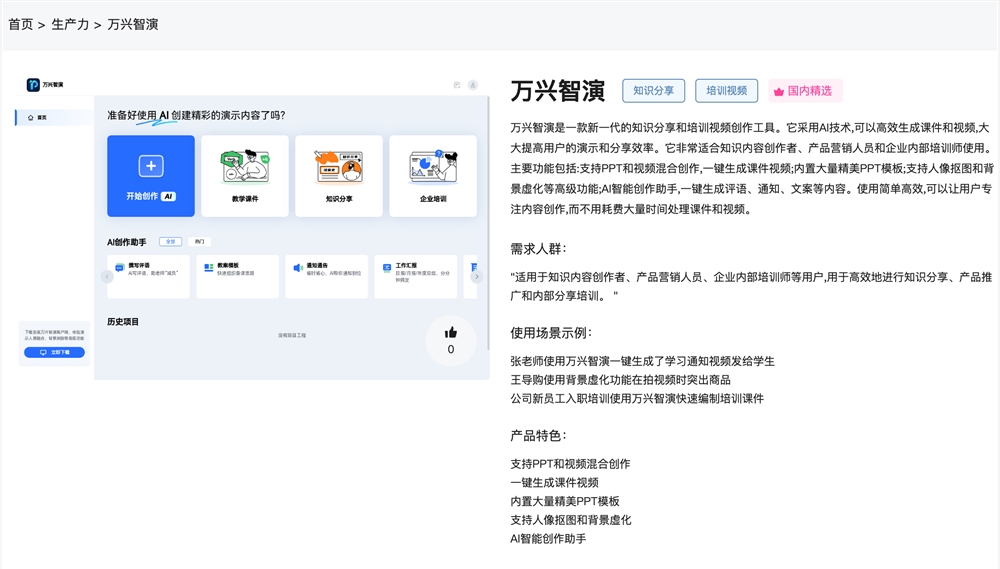Click the line 支持人像抠图和背景虚化

tap(571, 520)
